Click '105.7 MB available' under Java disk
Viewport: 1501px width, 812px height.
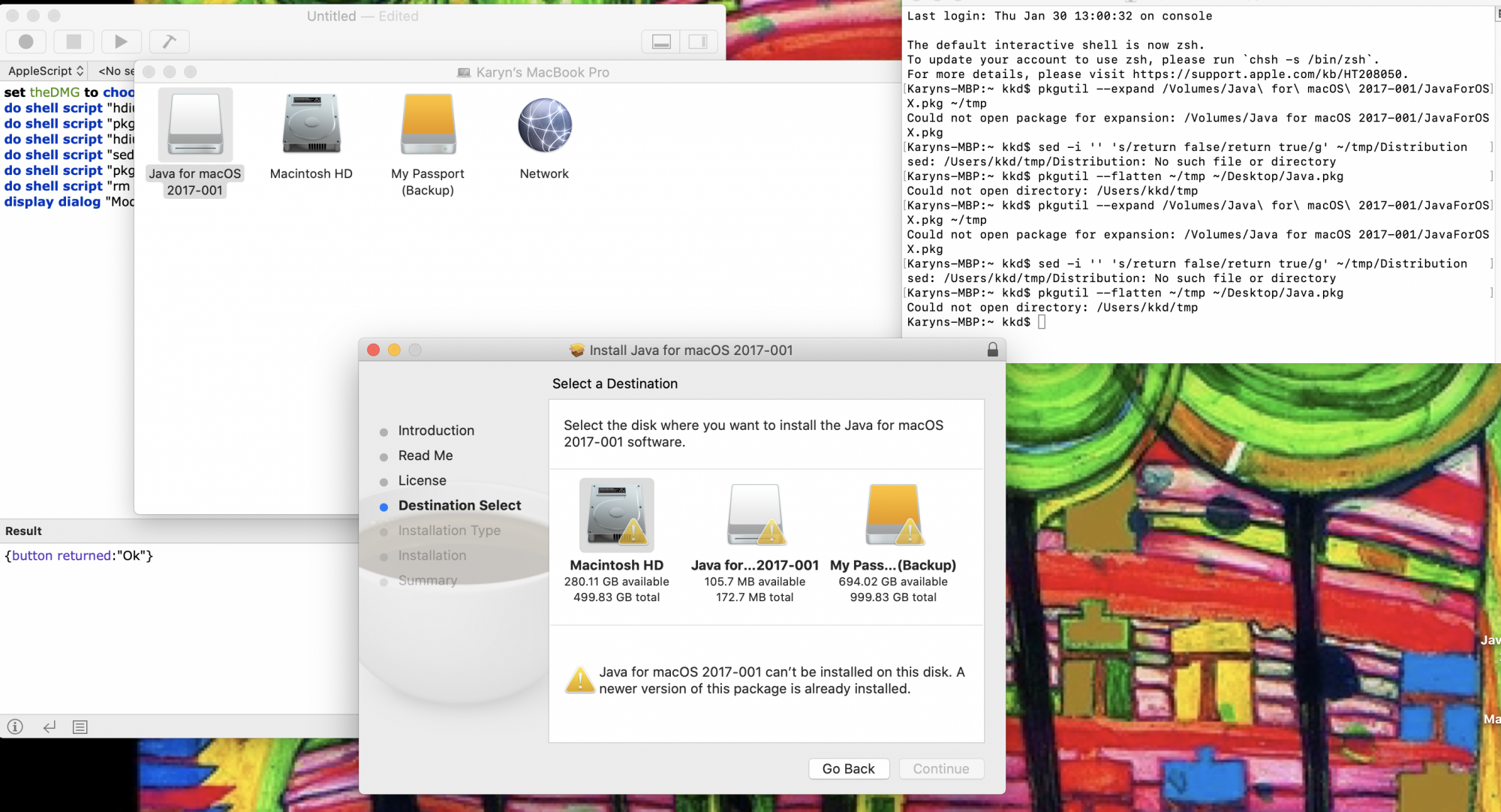pos(755,582)
